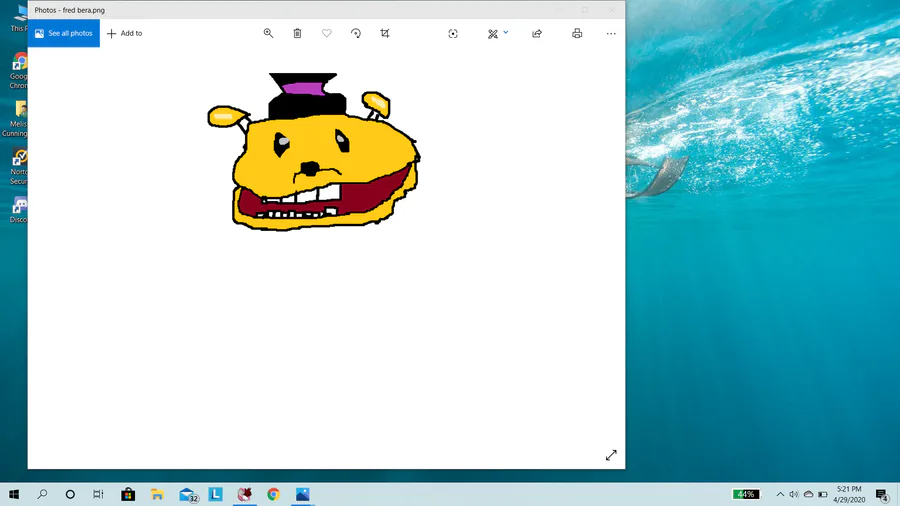Check the 44% battery indicator
The height and width of the screenshot is (506, 900).
[x=746, y=494]
